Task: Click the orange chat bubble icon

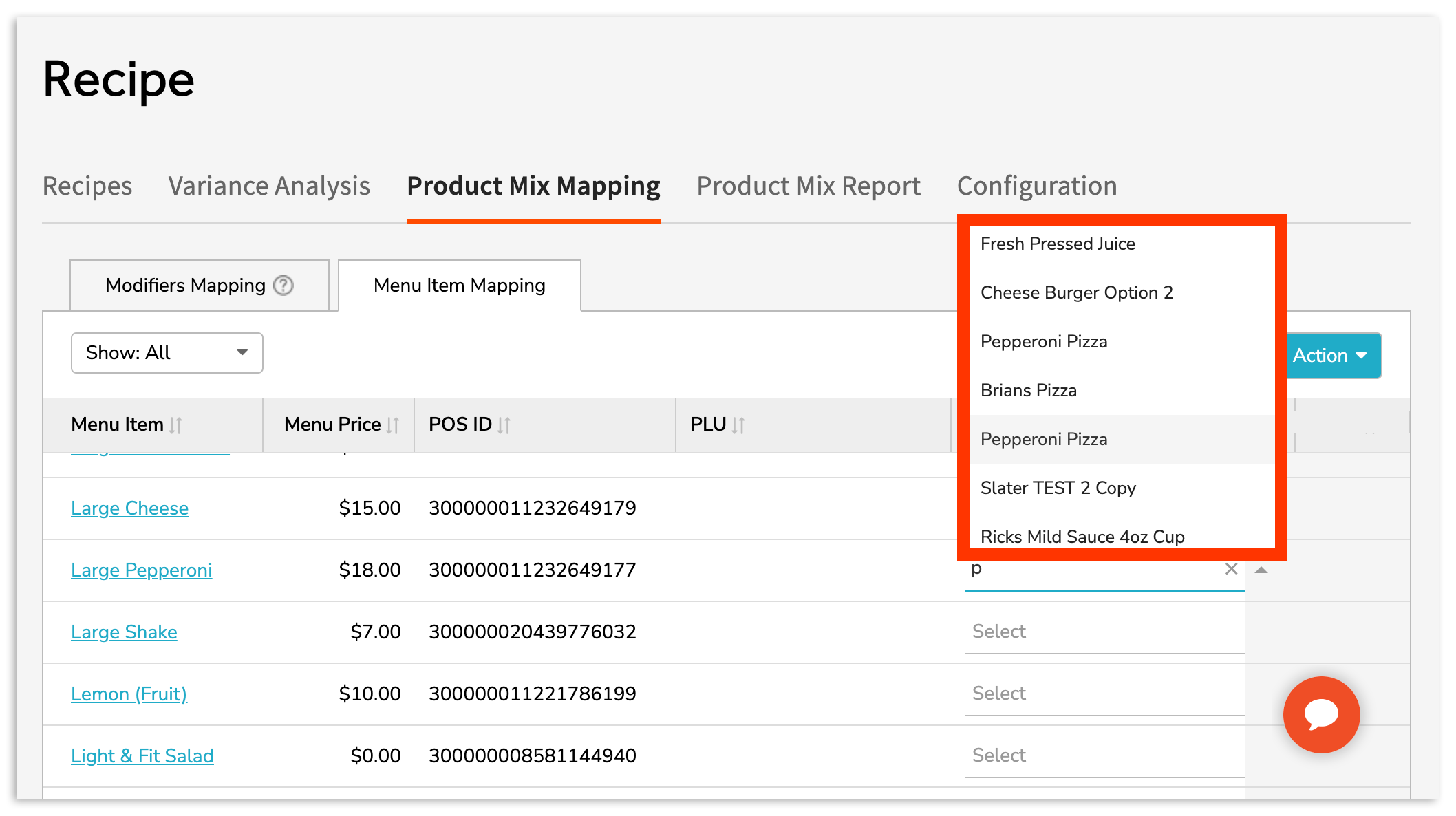Action: [x=1321, y=714]
